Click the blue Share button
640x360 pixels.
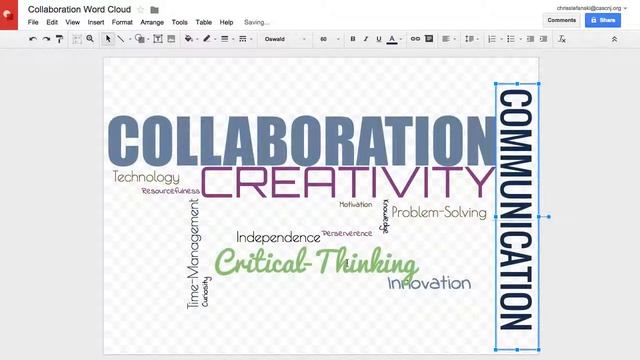[603, 20]
